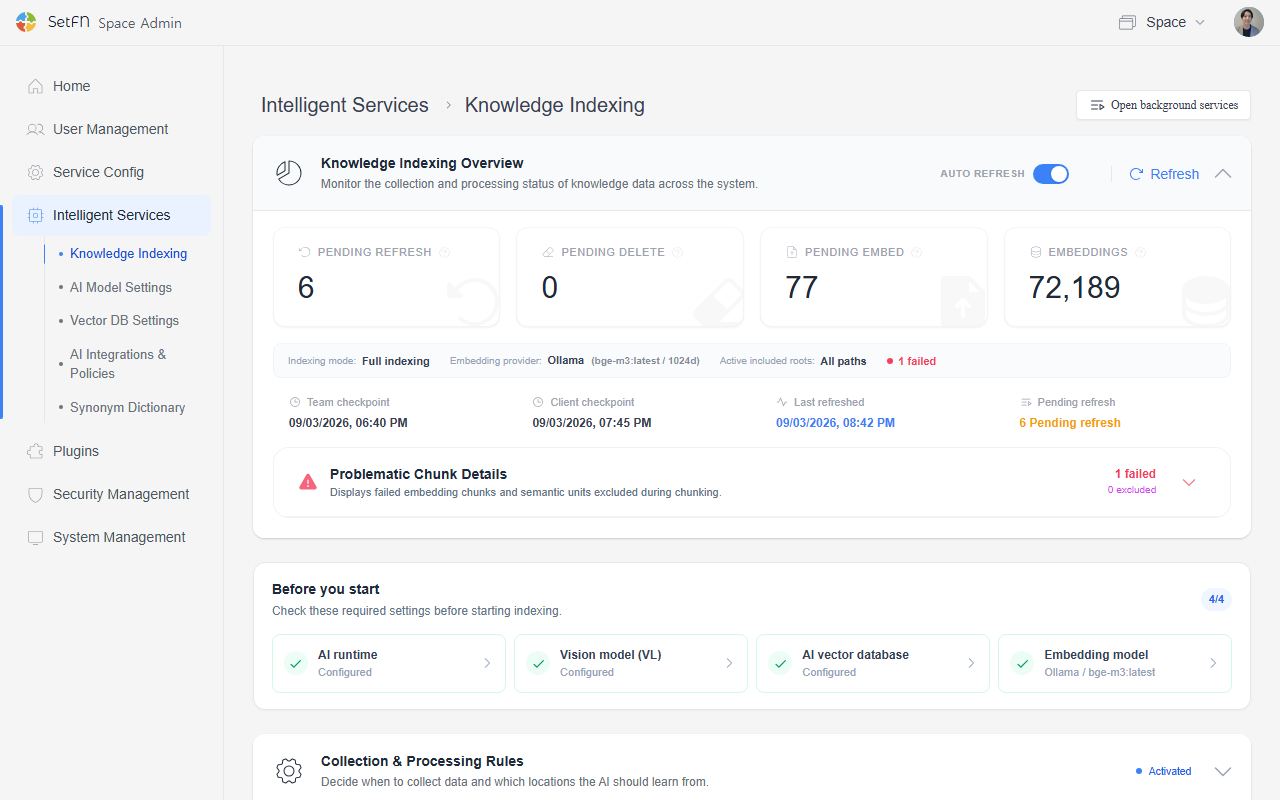The height and width of the screenshot is (800, 1280).
Task: Click the Pending Refresh card showing 6
Action: [x=386, y=277]
